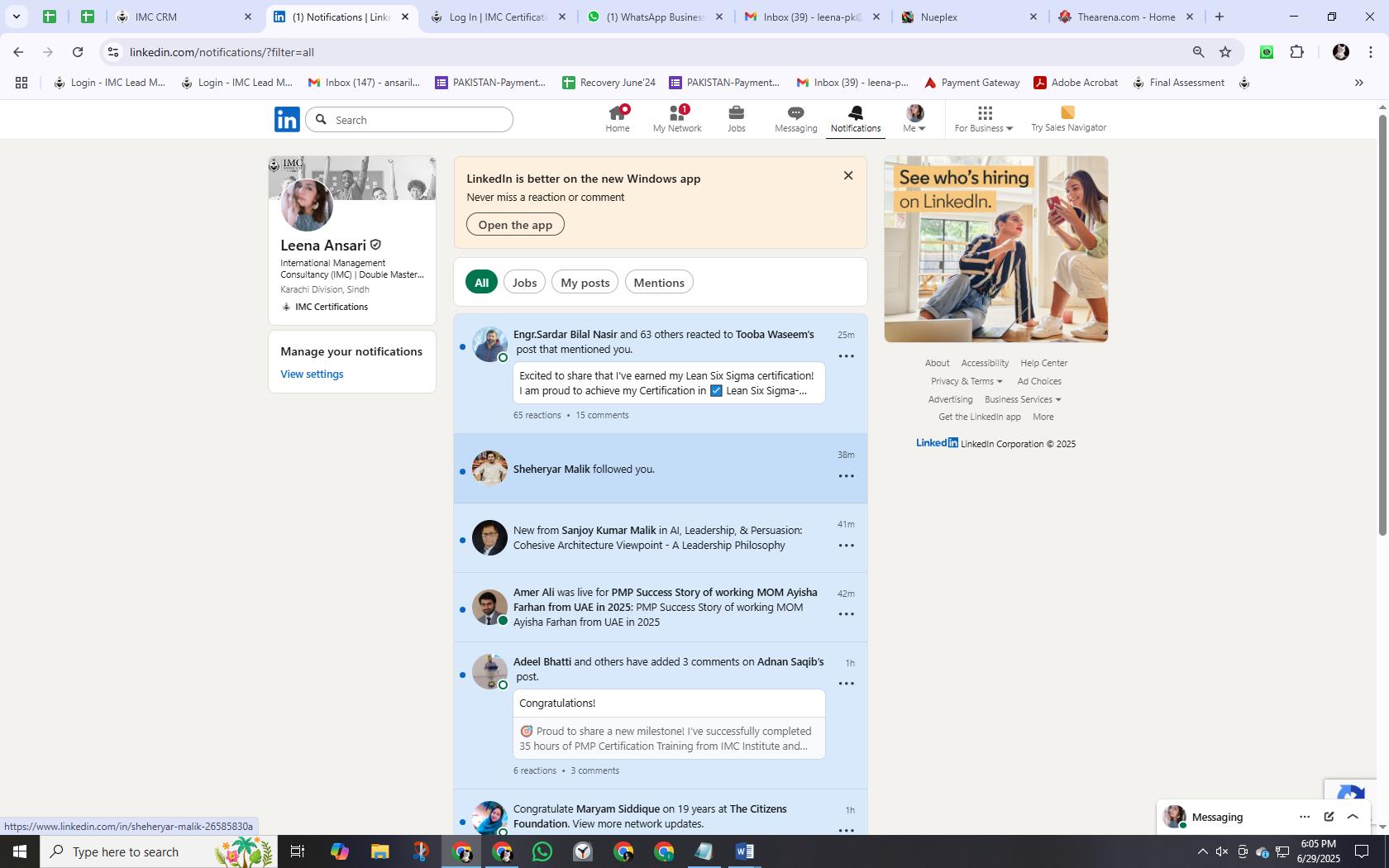Open Windows Start menu
Screen dimensions: 1389x868
pos(20,851)
